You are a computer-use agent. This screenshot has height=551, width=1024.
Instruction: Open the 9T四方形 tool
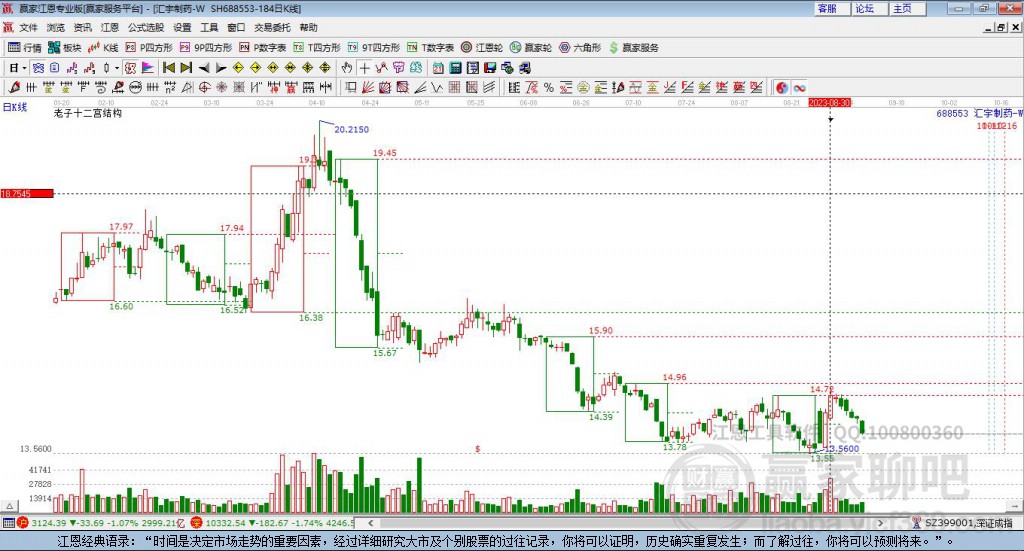pos(374,48)
